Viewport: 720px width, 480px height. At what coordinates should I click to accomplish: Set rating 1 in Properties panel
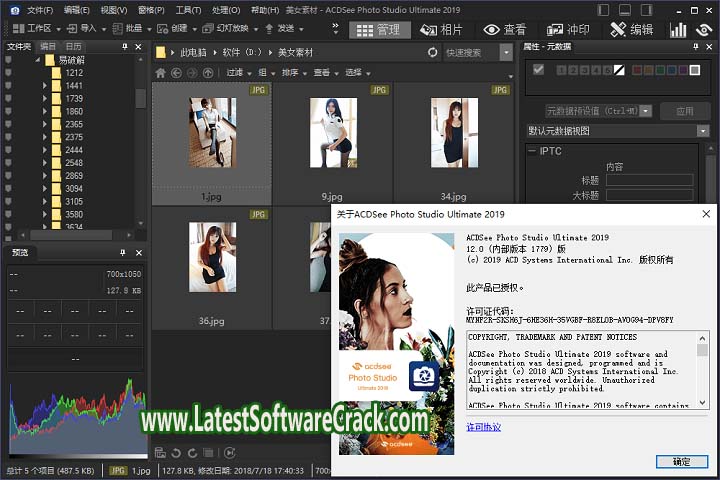(561, 70)
